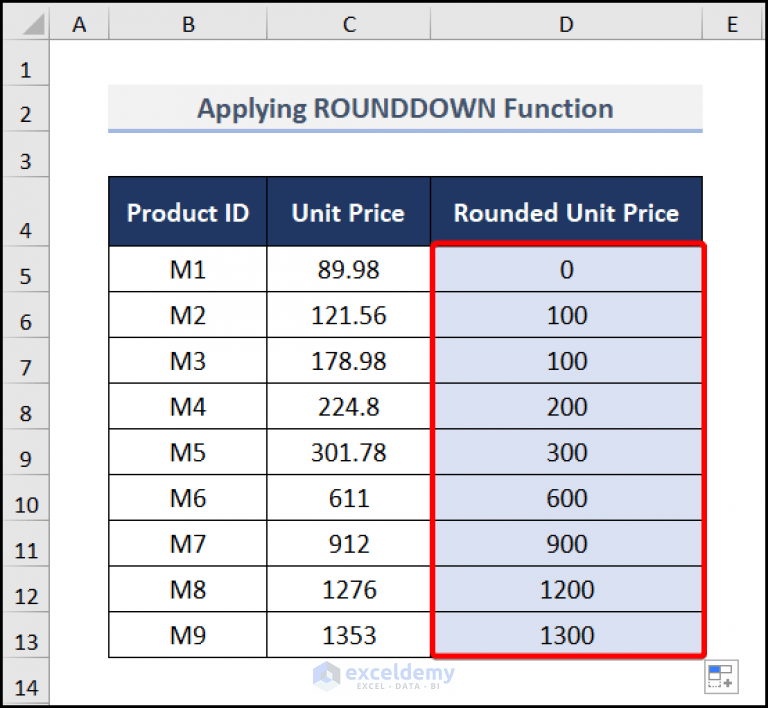The width and height of the screenshot is (768, 708).
Task: Click rounded value 100 in M2 row
Action: coord(566,315)
